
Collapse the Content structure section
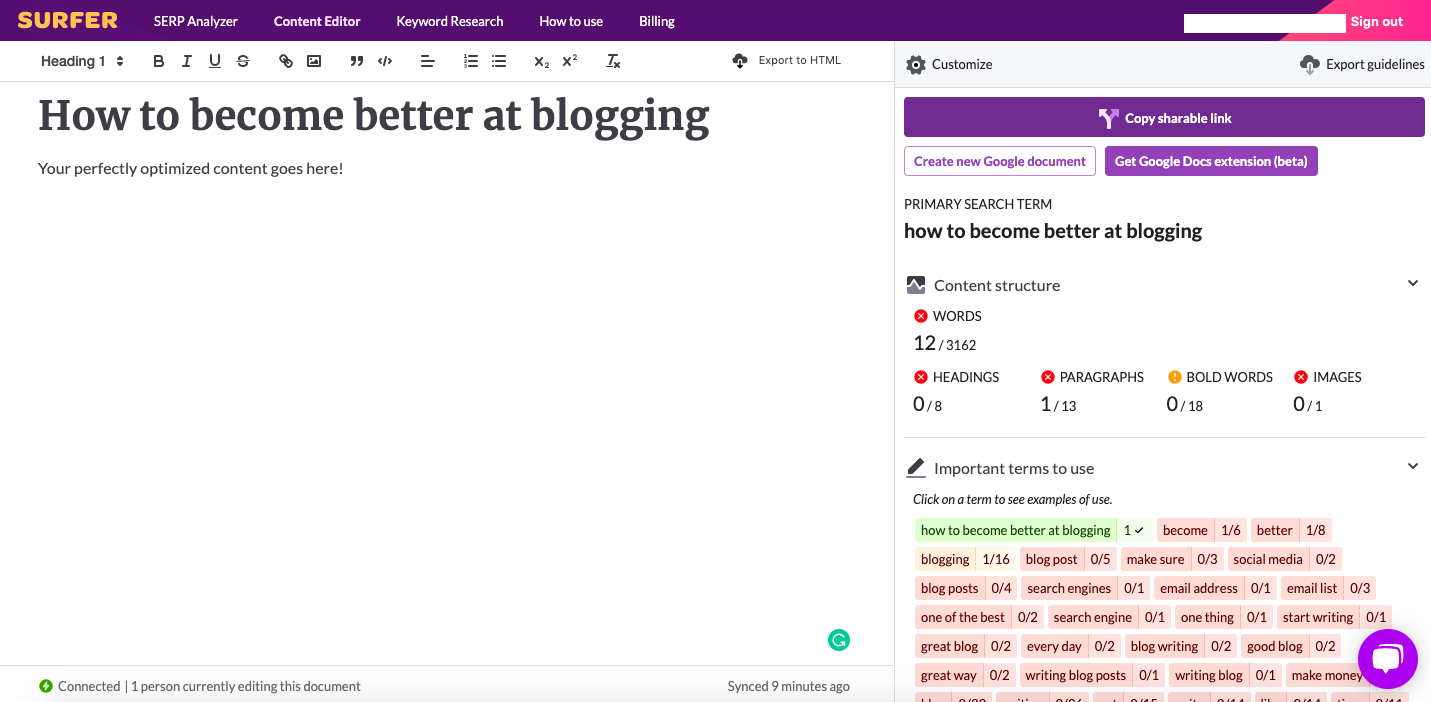coord(1412,283)
